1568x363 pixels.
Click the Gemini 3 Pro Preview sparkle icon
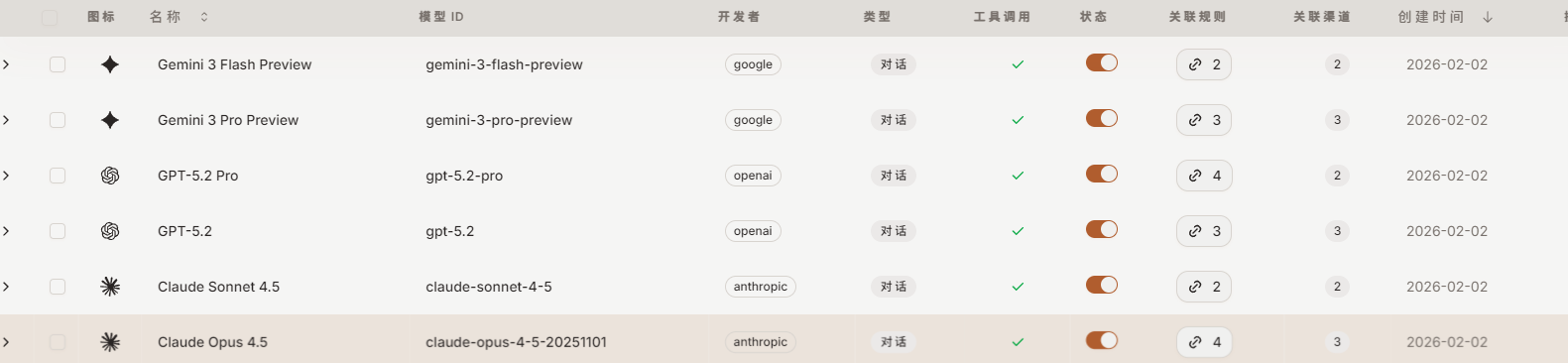pyautogui.click(x=110, y=120)
